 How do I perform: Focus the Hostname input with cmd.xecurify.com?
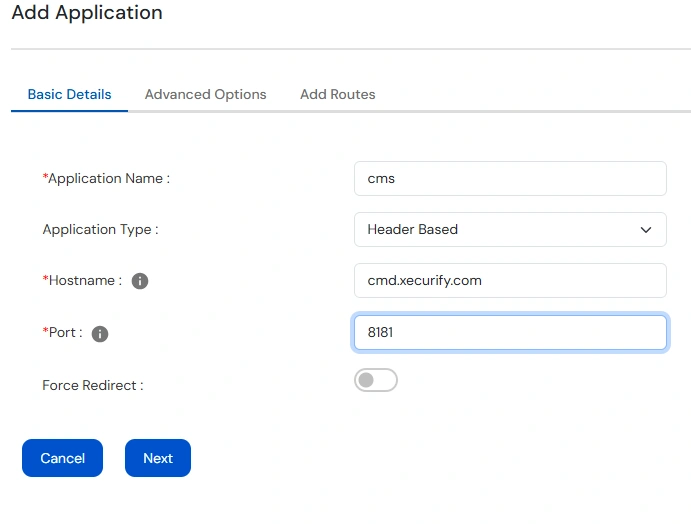(510, 281)
